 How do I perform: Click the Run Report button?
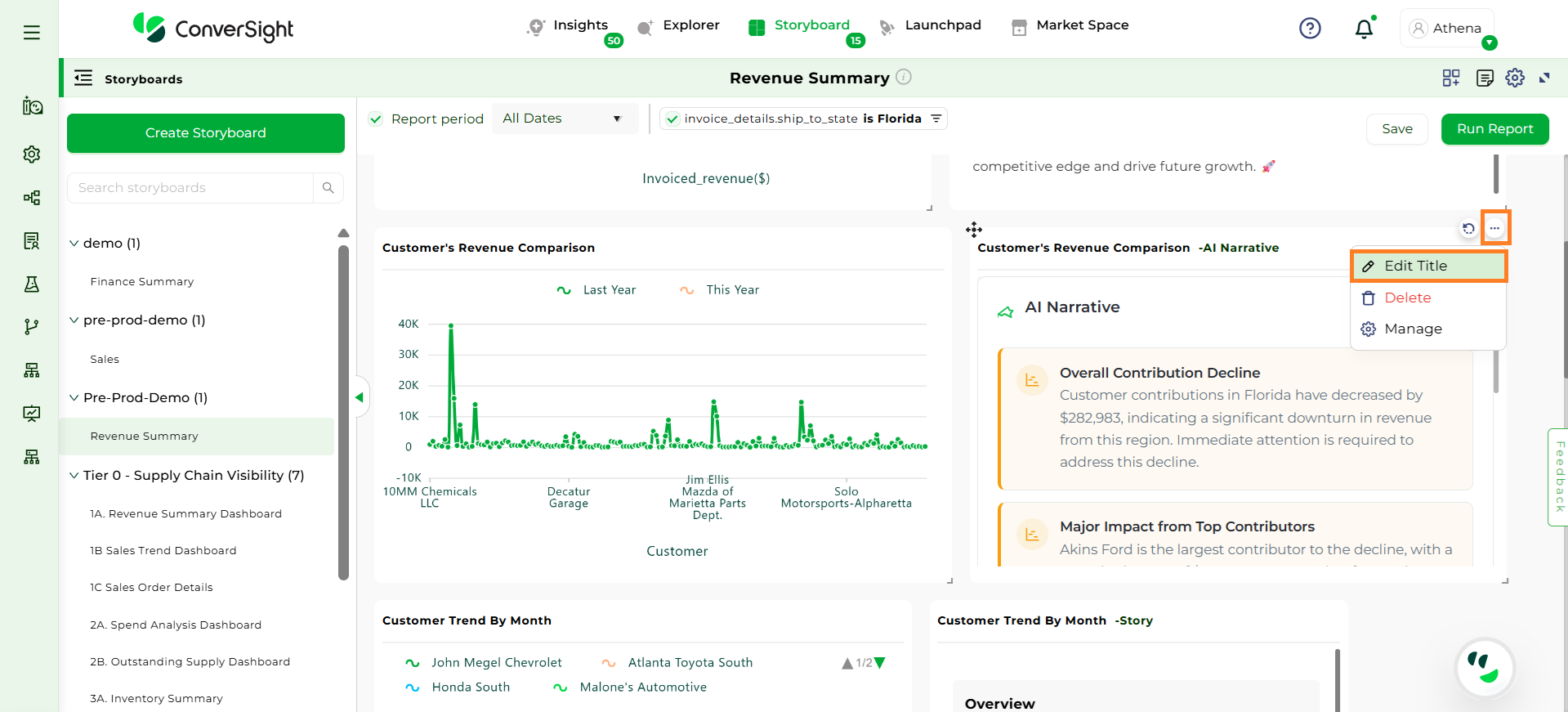click(1494, 129)
